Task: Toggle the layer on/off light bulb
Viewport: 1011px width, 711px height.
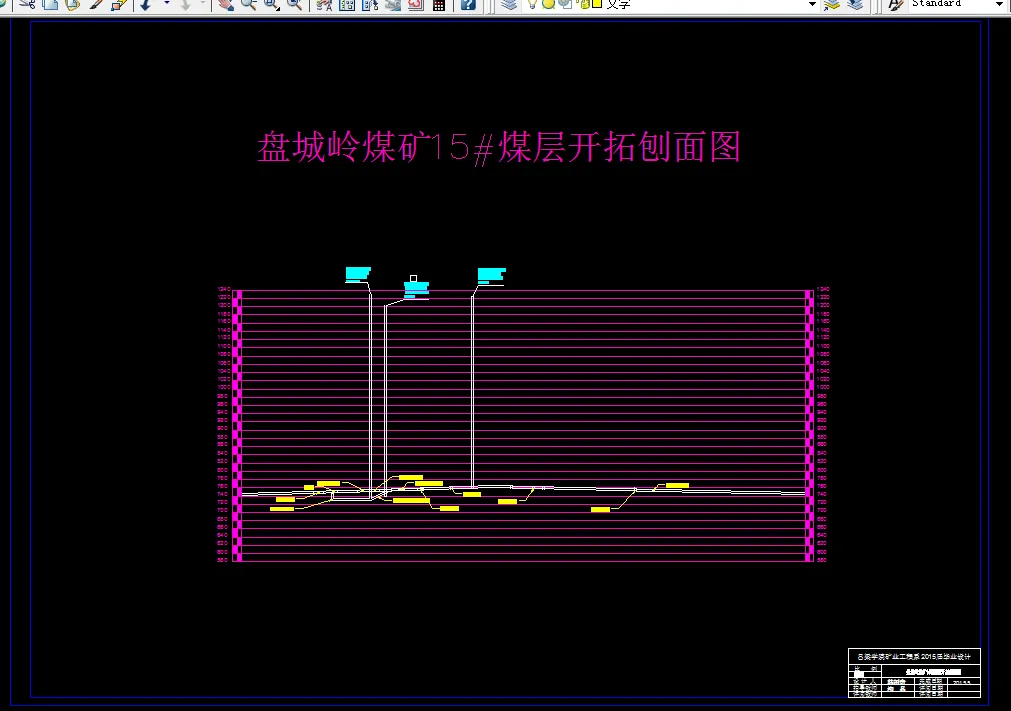Action: 532,4
